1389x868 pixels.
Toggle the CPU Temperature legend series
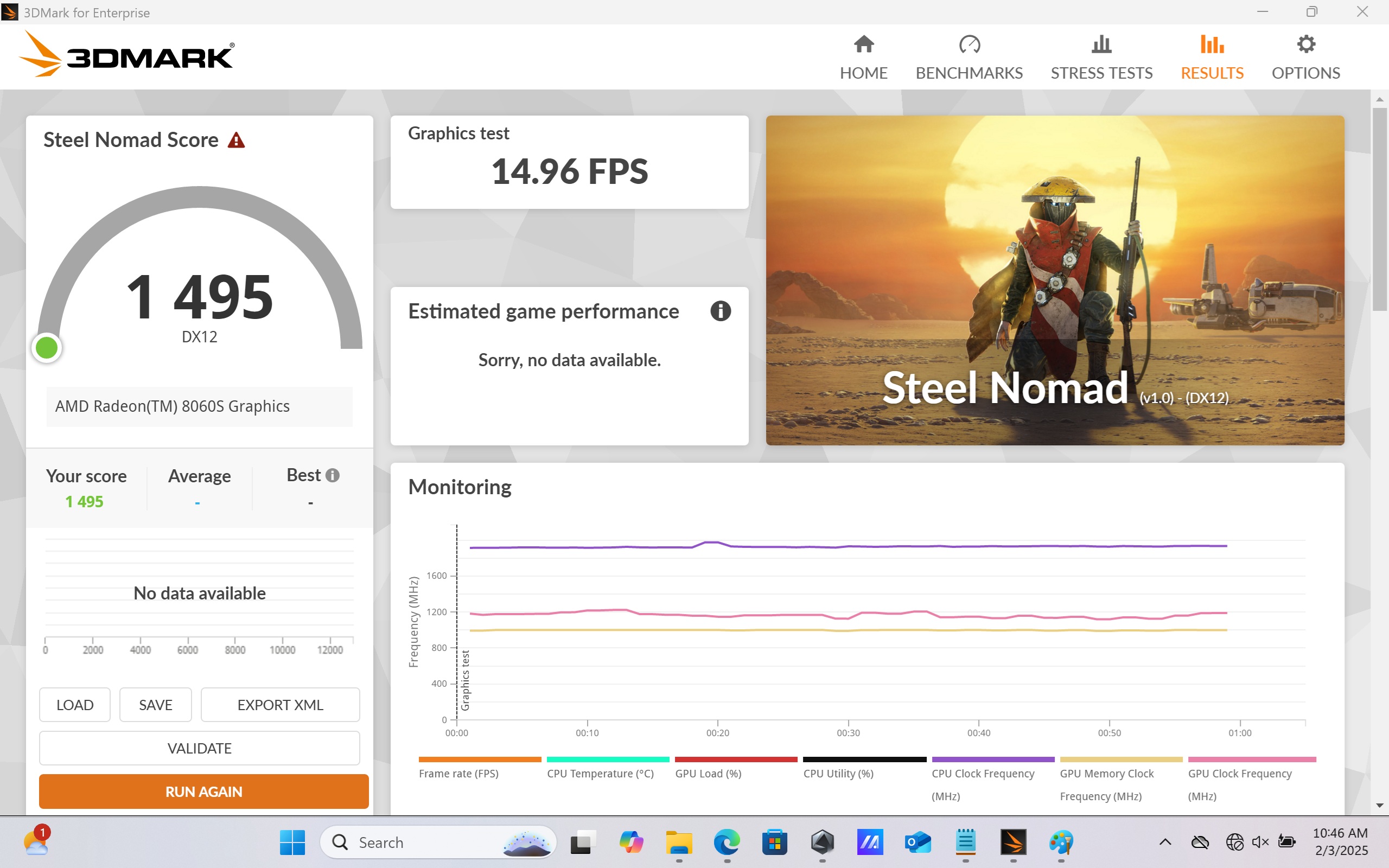[600, 773]
